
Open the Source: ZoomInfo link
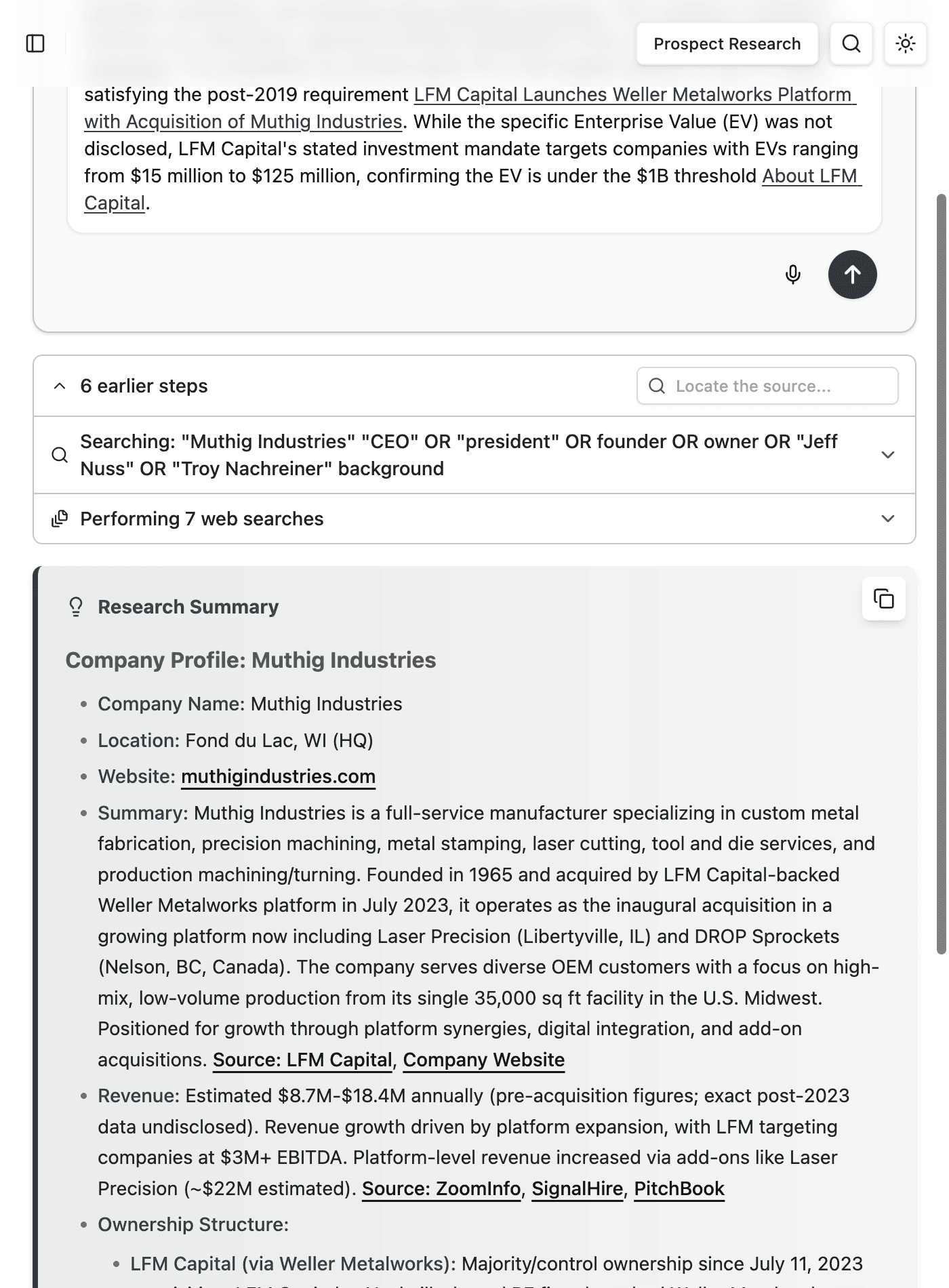441,1188
